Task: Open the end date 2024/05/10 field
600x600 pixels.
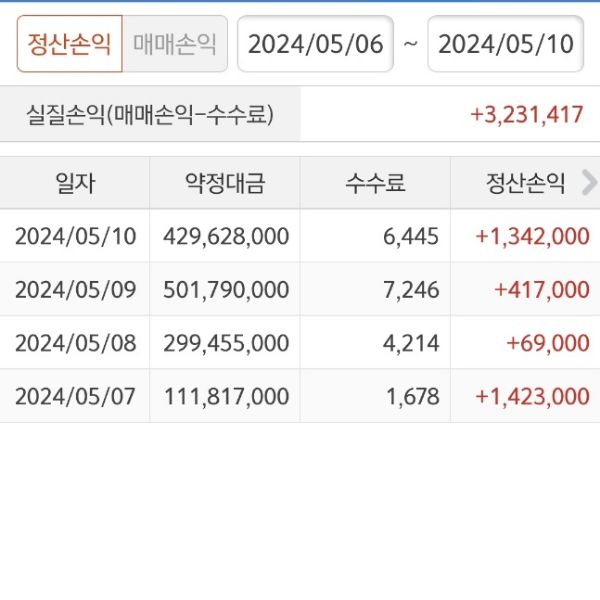Action: click(x=505, y=44)
